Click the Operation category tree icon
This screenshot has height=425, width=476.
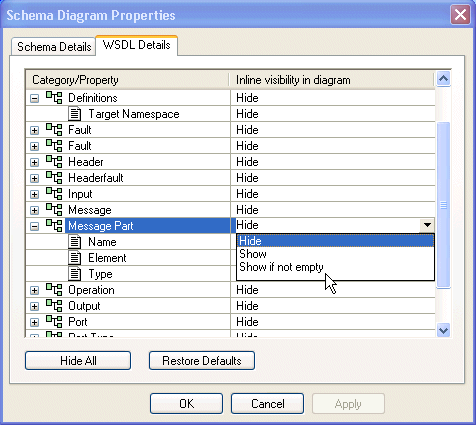click(54, 290)
